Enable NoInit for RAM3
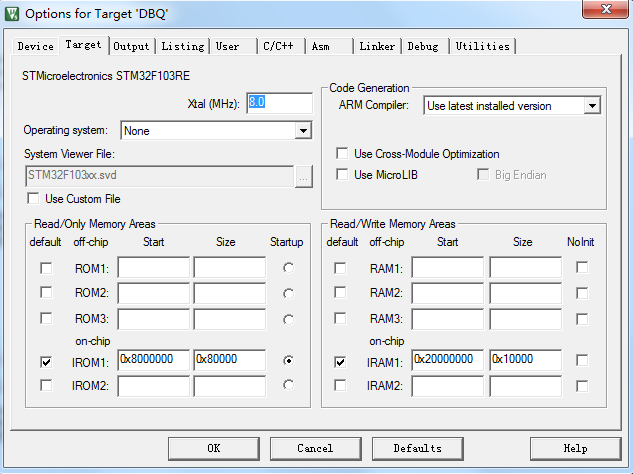This screenshot has height=474, width=633. click(x=582, y=319)
